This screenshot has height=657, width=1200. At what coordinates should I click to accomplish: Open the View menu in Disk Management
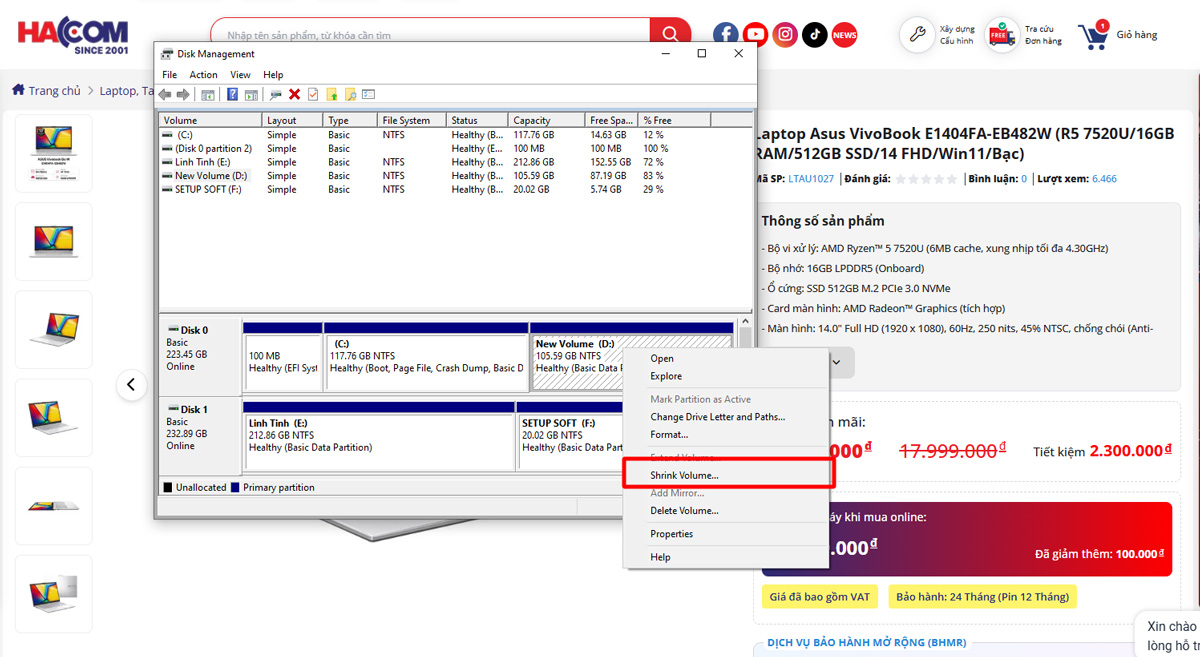click(240, 75)
